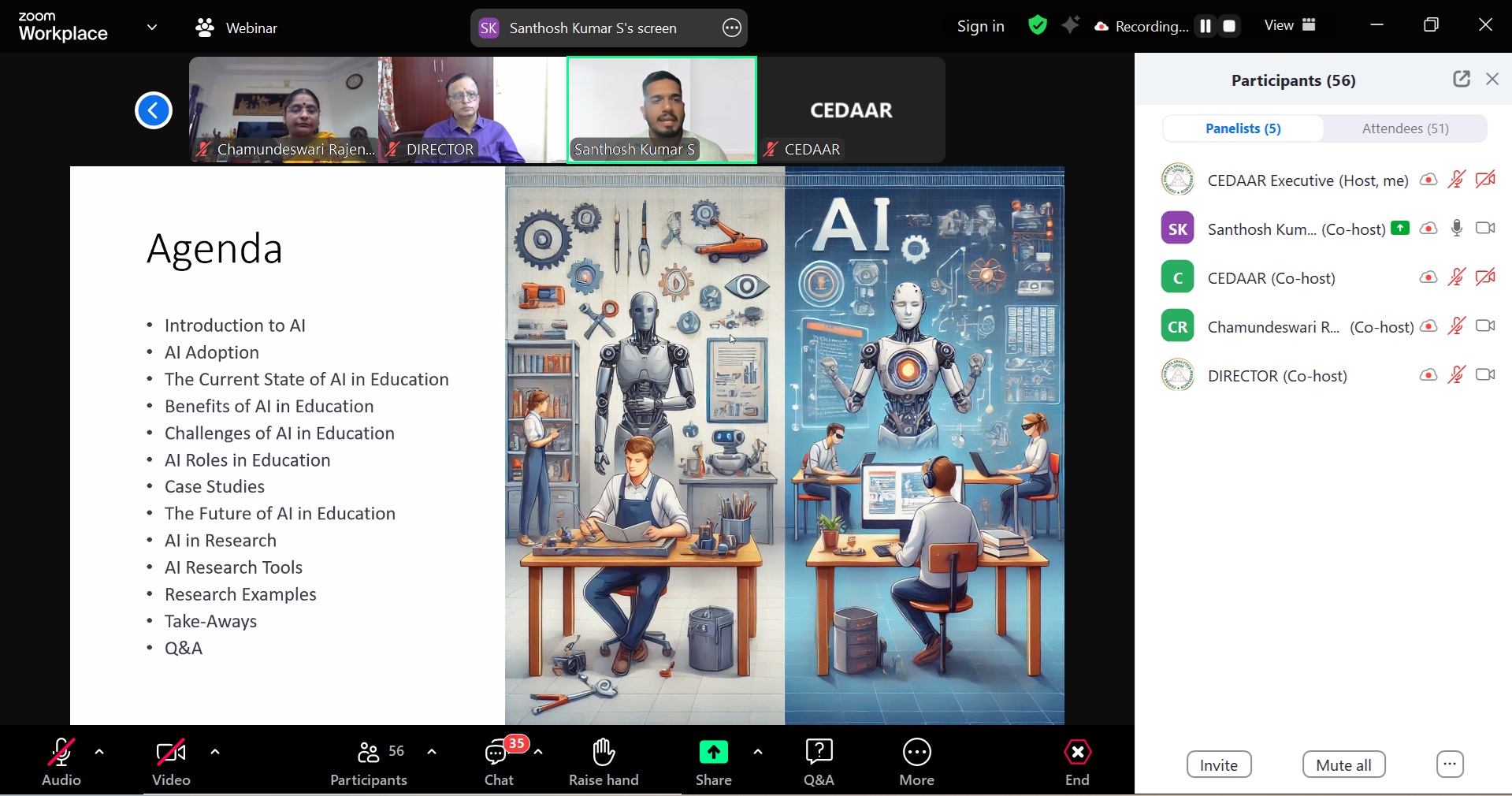Screen dimensions: 1512x796
Task: Open the Zoom Workplace dropdown chevron
Action: pyautogui.click(x=152, y=28)
